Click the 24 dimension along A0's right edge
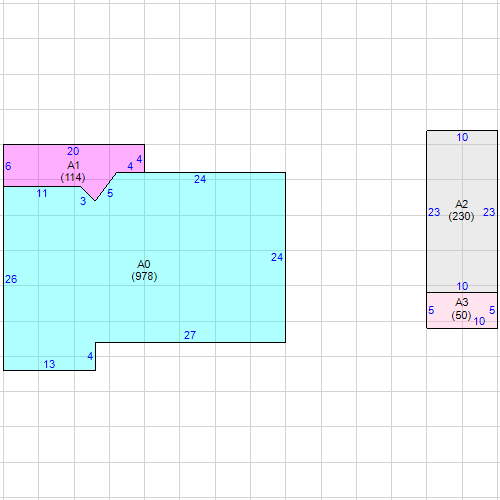The width and height of the screenshot is (500, 500). click(277, 257)
